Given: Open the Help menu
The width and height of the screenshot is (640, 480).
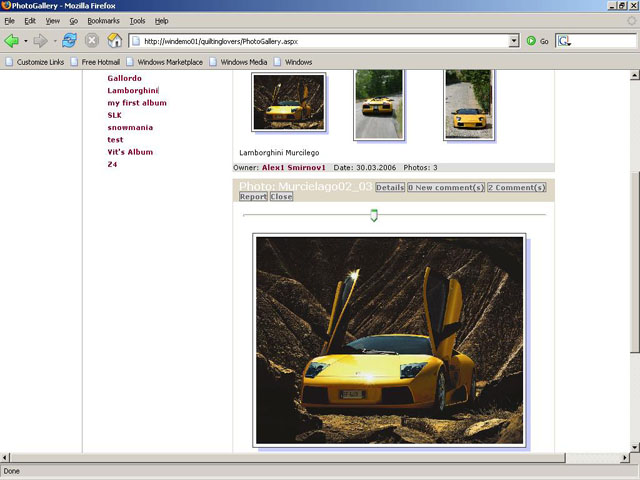Looking at the screenshot, I should (x=161, y=21).
